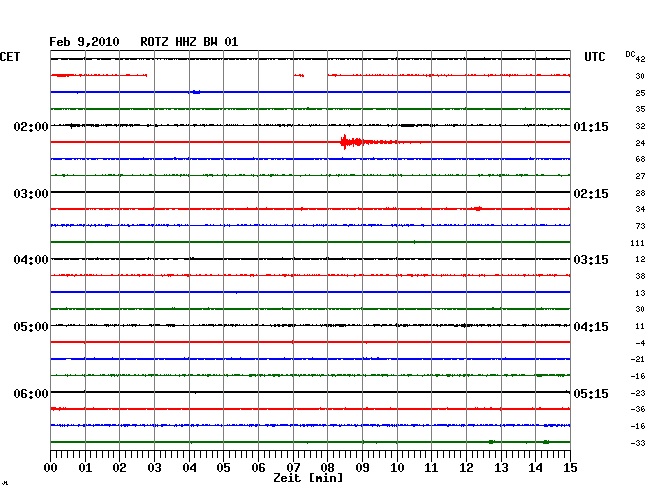Image resolution: width=650 pixels, height=494 pixels.
Task: Click the blue signal burst near minute 04
Action: point(196,92)
